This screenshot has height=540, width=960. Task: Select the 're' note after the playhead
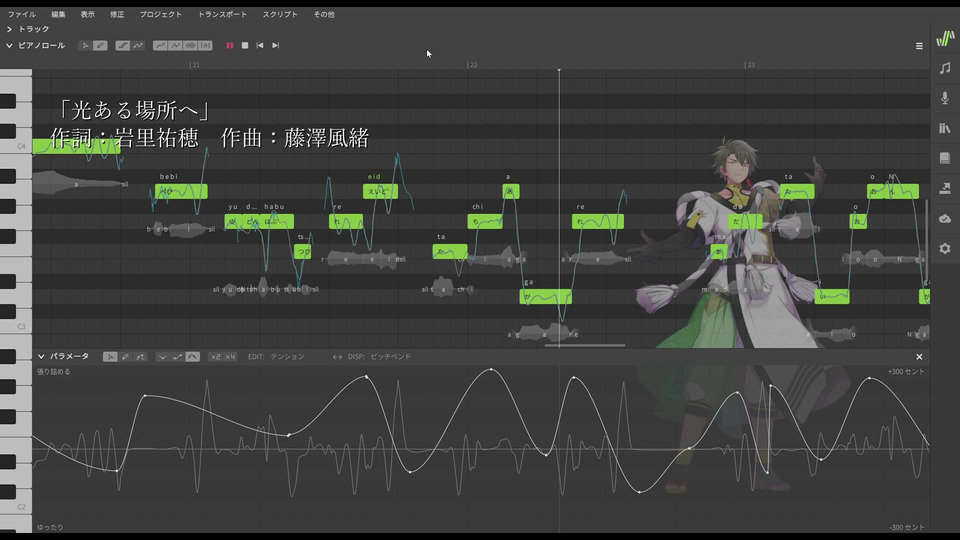coord(598,221)
